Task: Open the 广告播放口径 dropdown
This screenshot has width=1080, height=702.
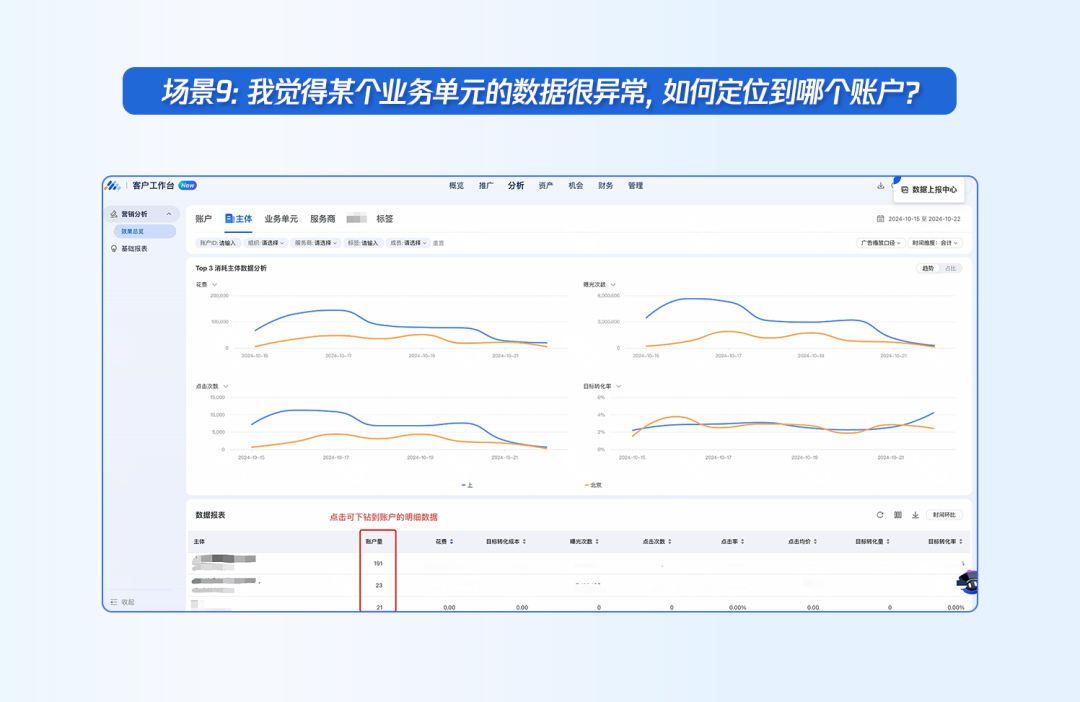Action: point(880,243)
